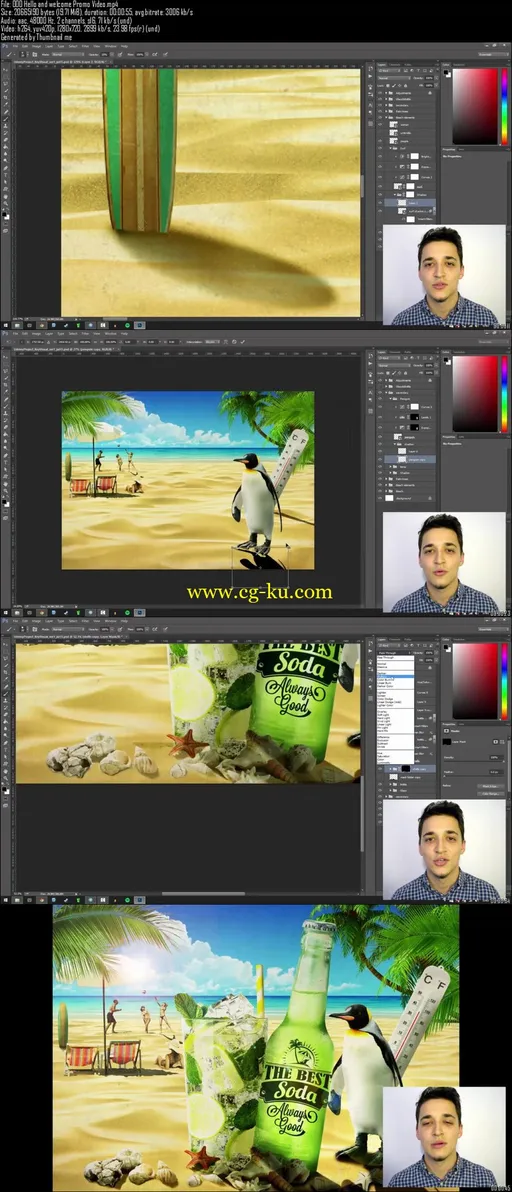Click the Ps logo in penguin frame

point(5,334)
